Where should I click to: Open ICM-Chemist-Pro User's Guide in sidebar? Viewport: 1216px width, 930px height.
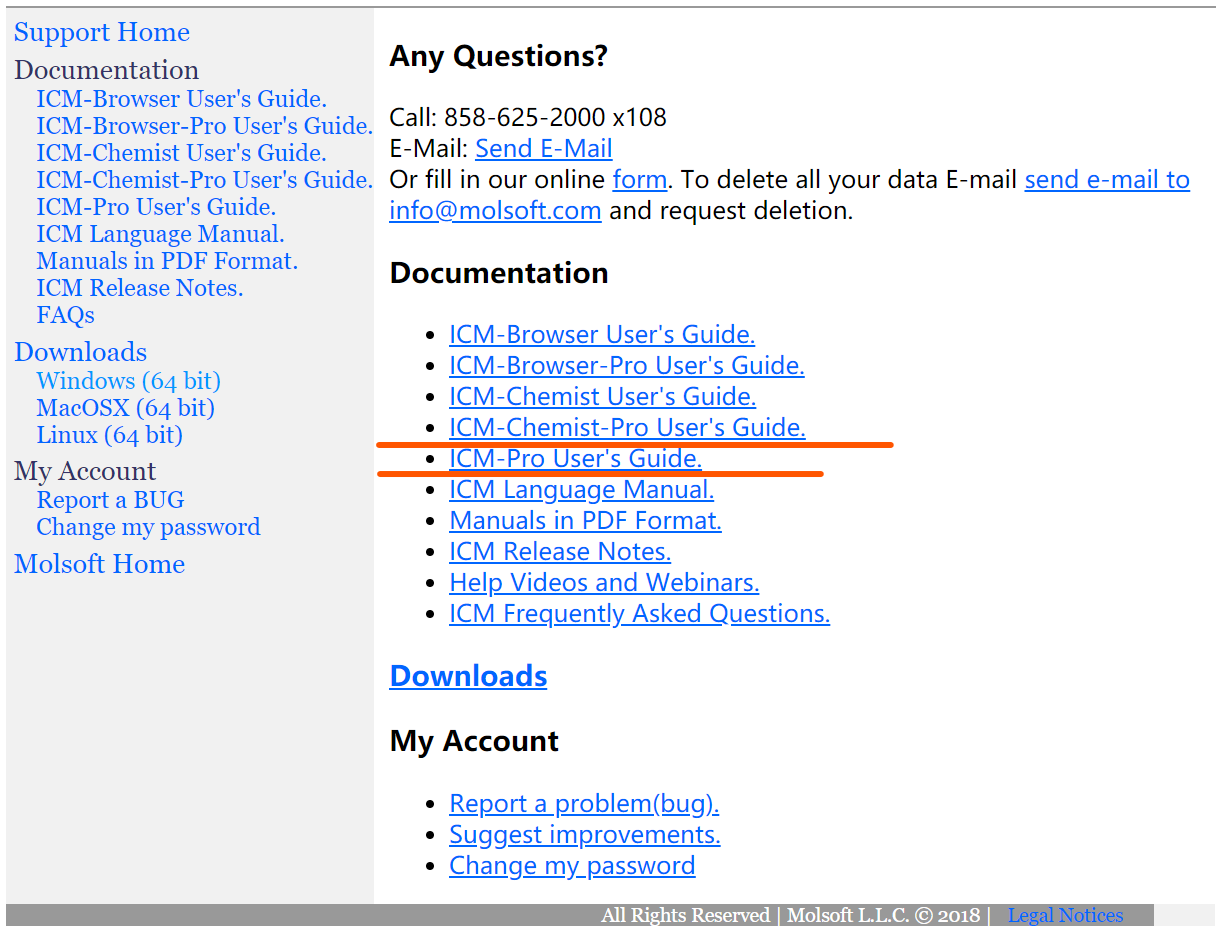click(205, 180)
